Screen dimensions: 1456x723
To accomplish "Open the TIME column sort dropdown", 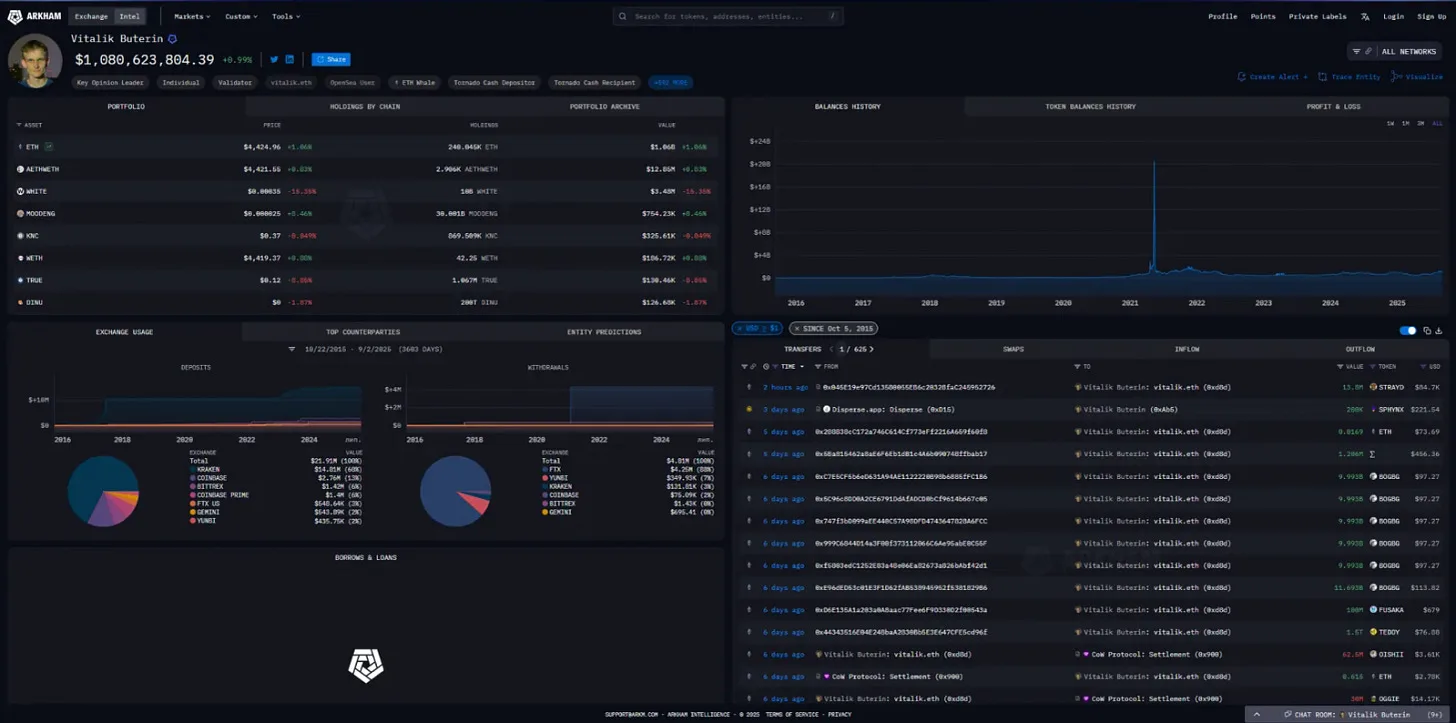I will 792,367.
